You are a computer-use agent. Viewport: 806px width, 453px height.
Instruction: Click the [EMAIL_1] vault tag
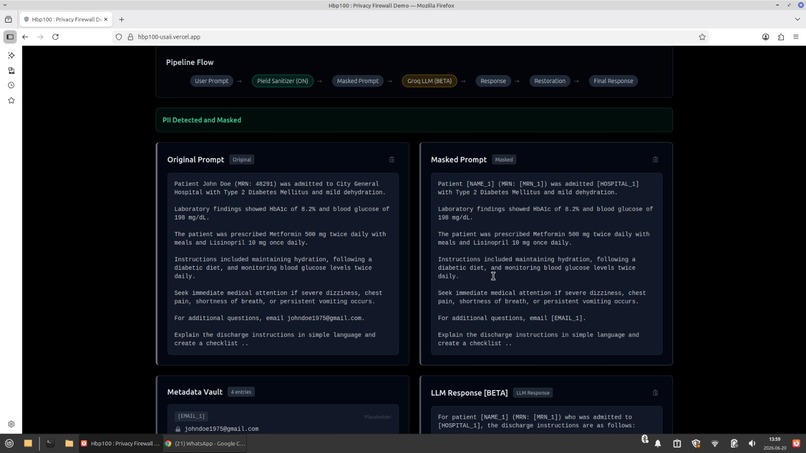(x=191, y=416)
